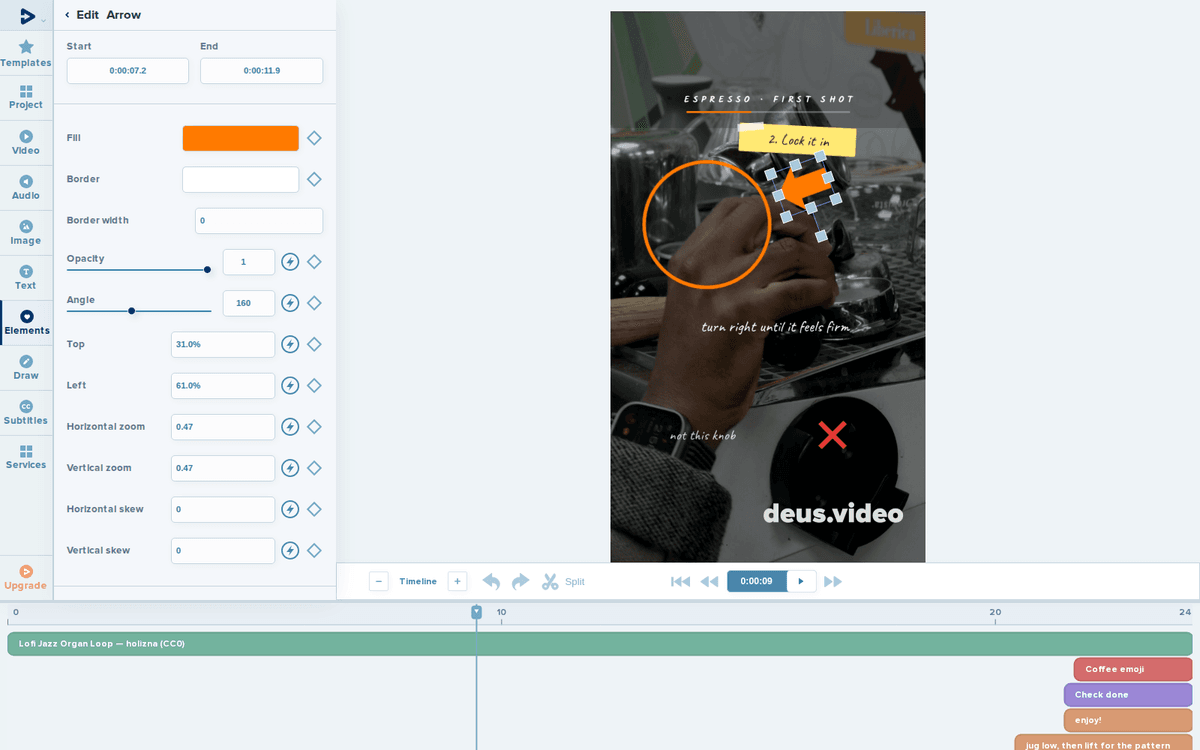The width and height of the screenshot is (1200, 750).
Task: Click the Horizontal zoom field
Action: coord(223,427)
